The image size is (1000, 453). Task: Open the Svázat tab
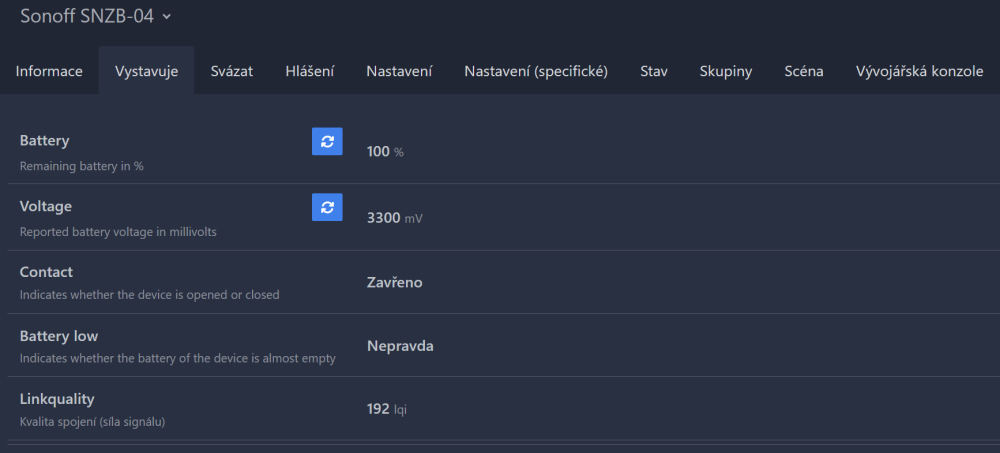click(x=231, y=71)
